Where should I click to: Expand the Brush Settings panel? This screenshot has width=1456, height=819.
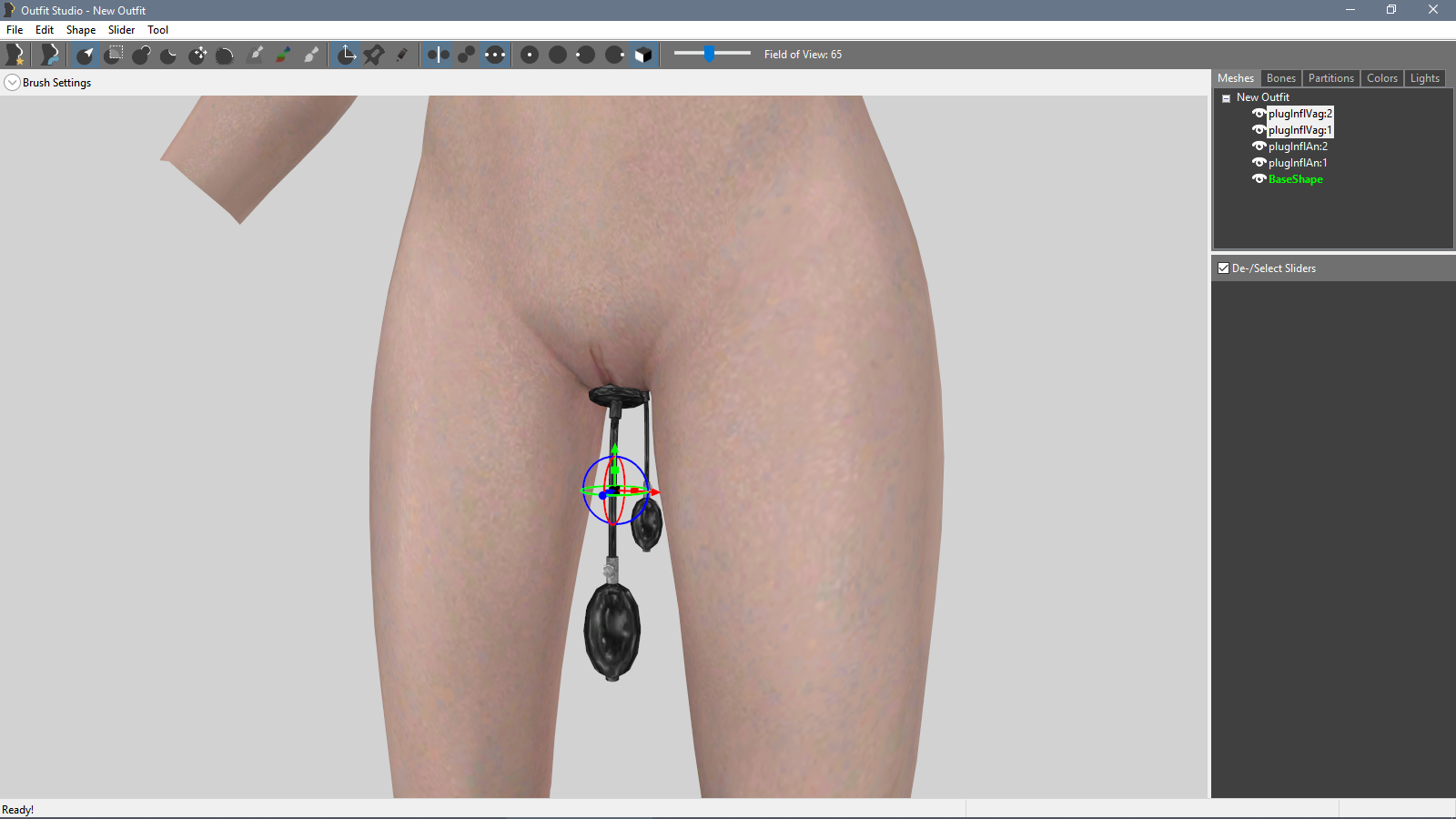click(12, 83)
